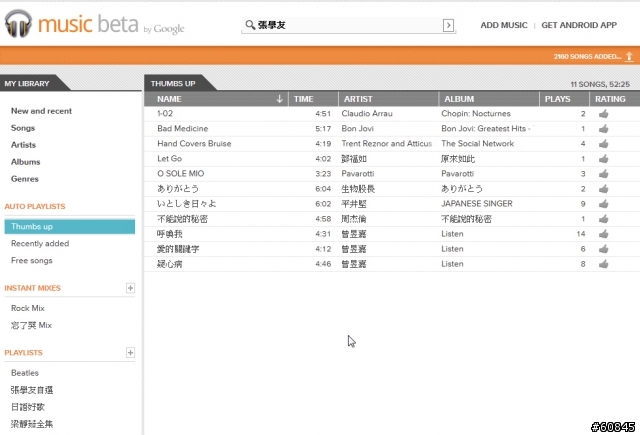640x435 pixels.
Task: Select the song O SOLE MIO
Action: pyautogui.click(x=180, y=174)
